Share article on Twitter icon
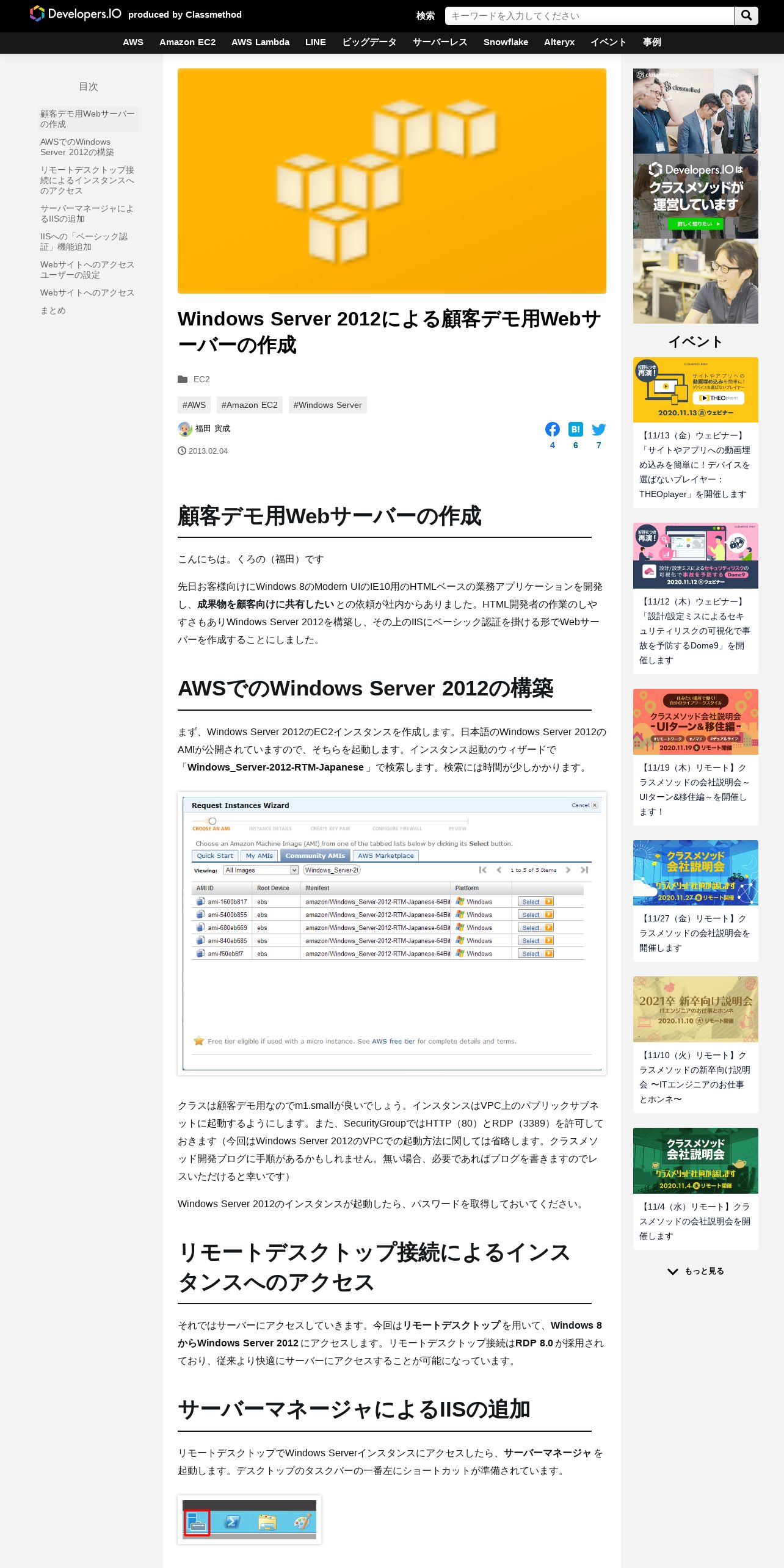Image resolution: width=784 pixels, height=1568 pixels. click(598, 429)
